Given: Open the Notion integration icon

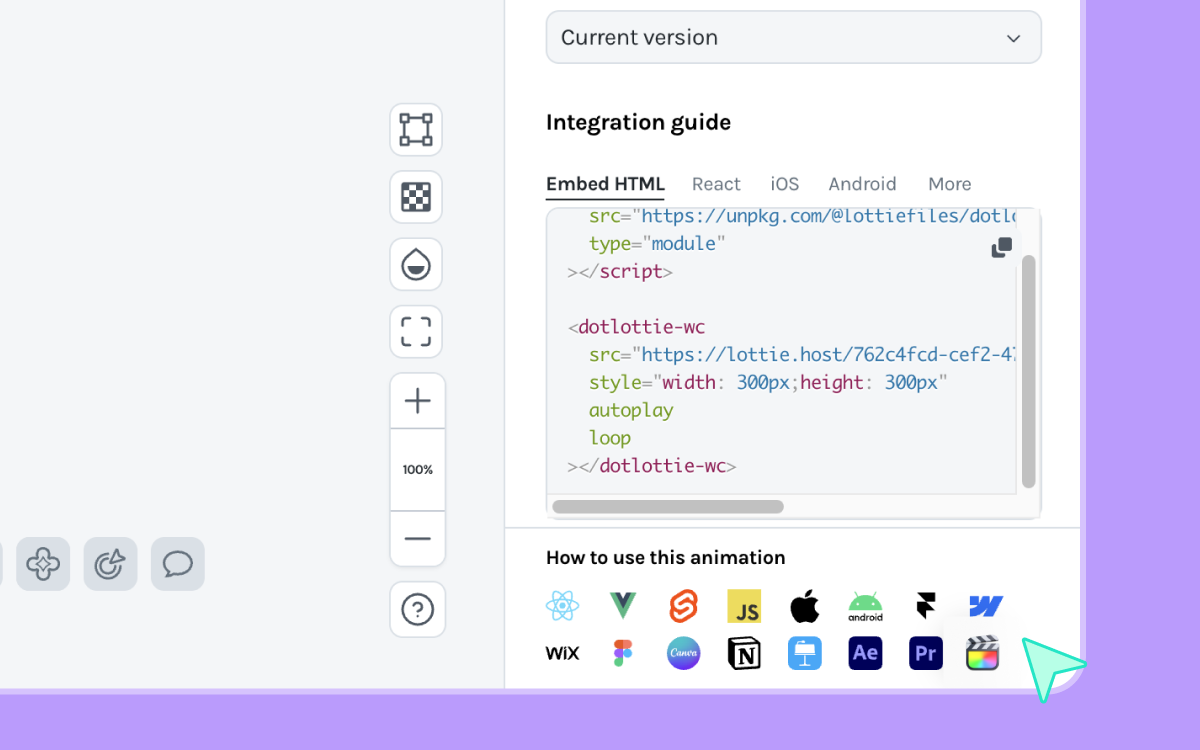Looking at the screenshot, I should [x=744, y=654].
